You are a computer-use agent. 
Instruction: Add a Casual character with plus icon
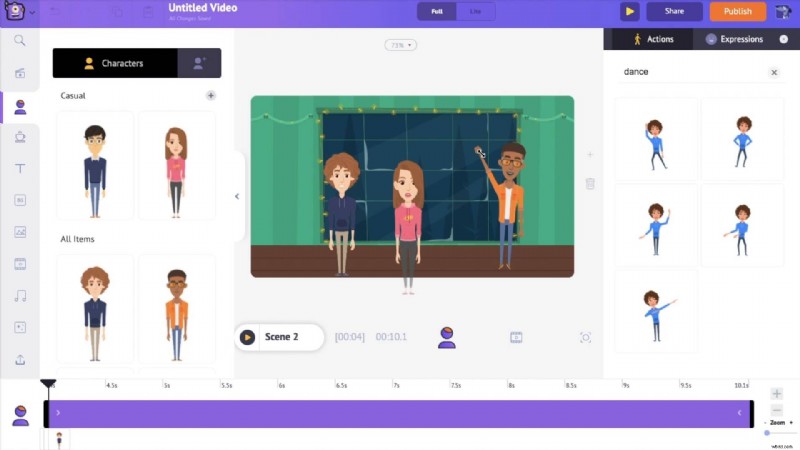(x=211, y=95)
